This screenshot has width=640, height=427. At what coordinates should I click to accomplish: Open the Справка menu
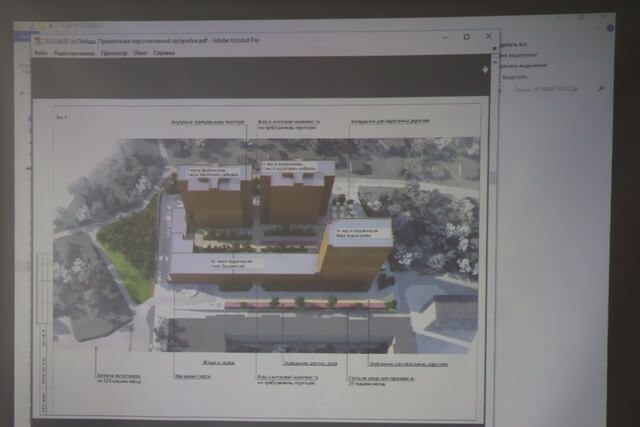tap(164, 51)
